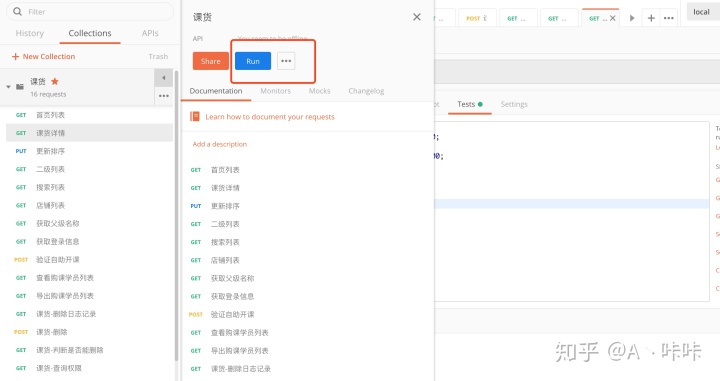Viewport: 720px width, 381px height.
Task: Open 获取父级名称 request in the sidebar
Action: click(90, 224)
